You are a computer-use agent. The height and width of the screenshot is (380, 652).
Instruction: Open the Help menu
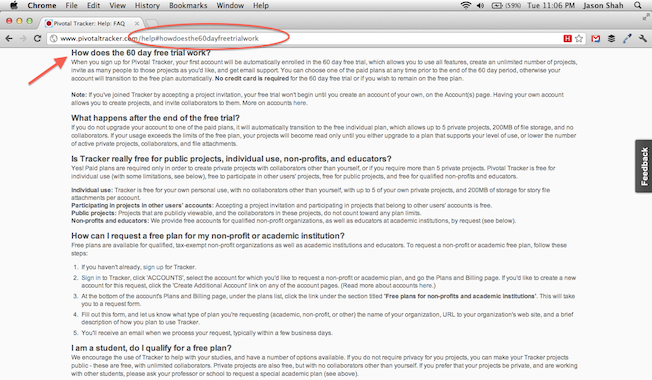point(261,5)
